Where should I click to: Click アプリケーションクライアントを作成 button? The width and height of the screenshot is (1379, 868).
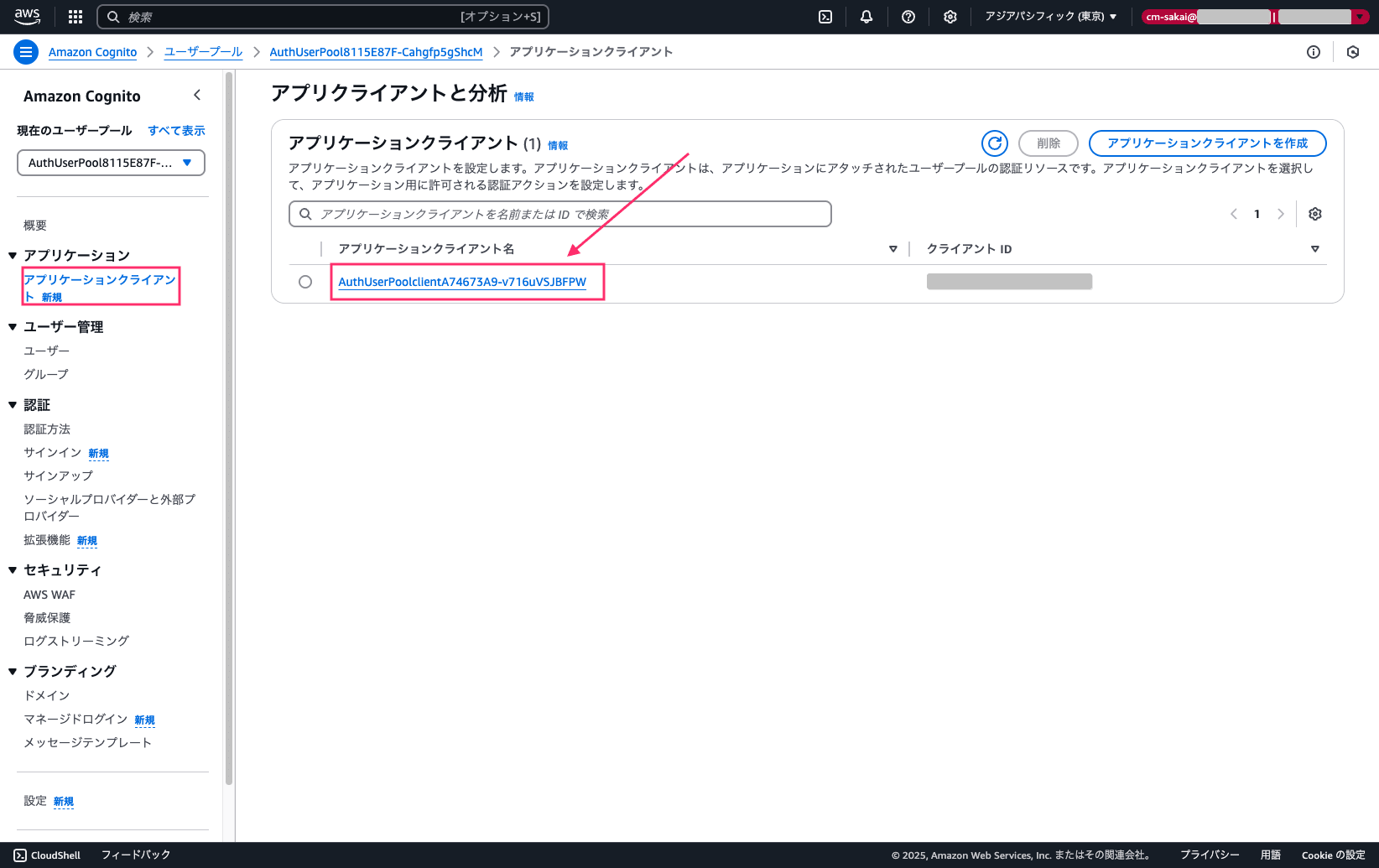[1208, 143]
